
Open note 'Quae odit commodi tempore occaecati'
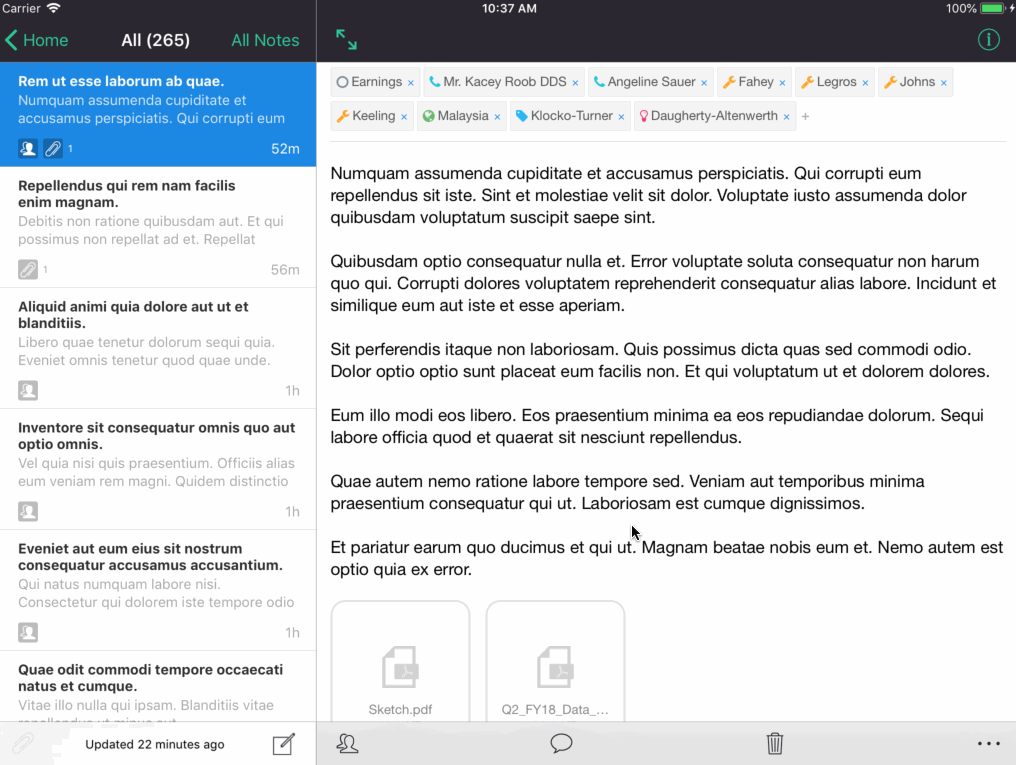(x=158, y=687)
